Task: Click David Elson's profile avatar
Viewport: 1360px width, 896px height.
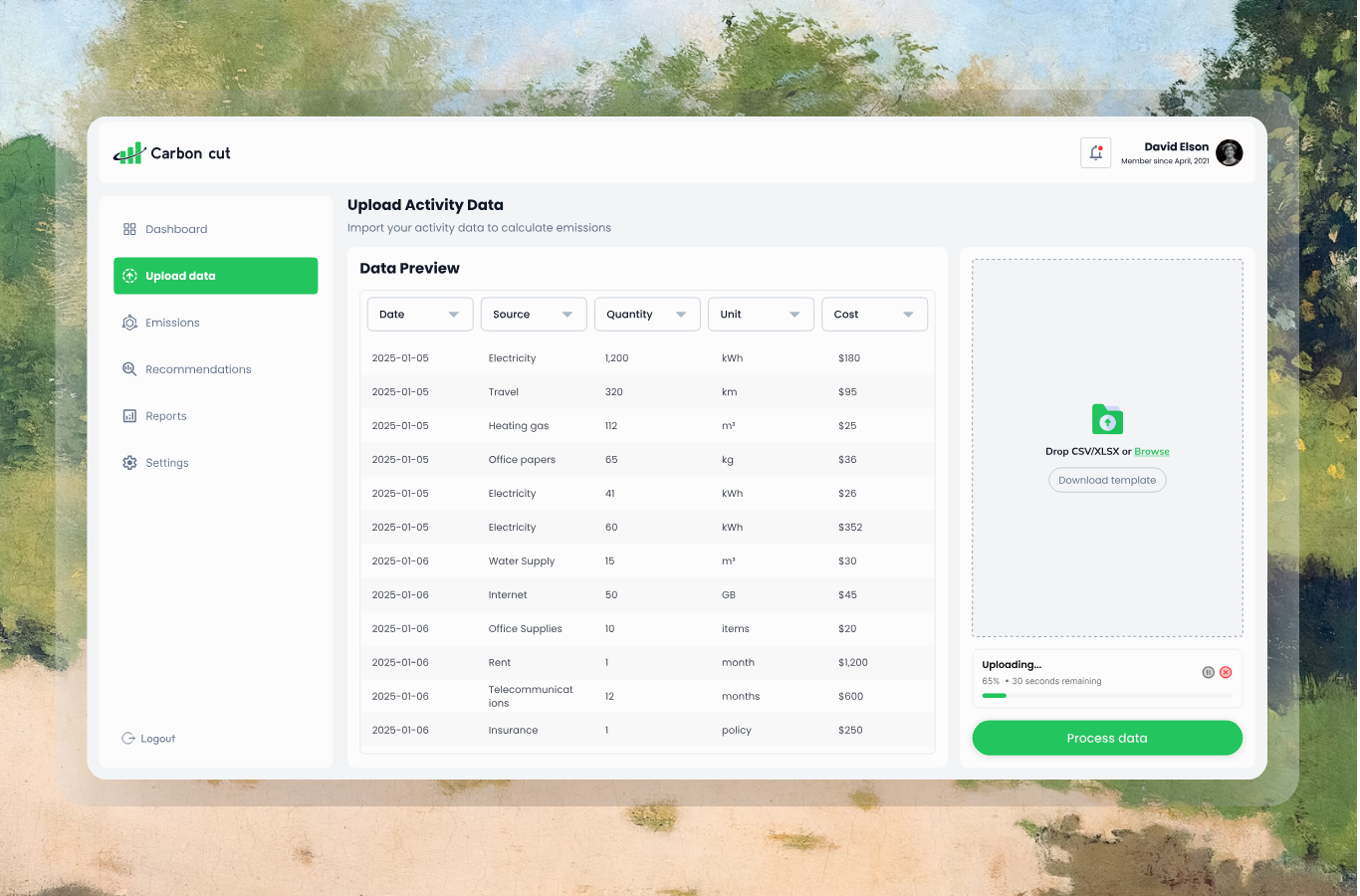Action: (1230, 153)
